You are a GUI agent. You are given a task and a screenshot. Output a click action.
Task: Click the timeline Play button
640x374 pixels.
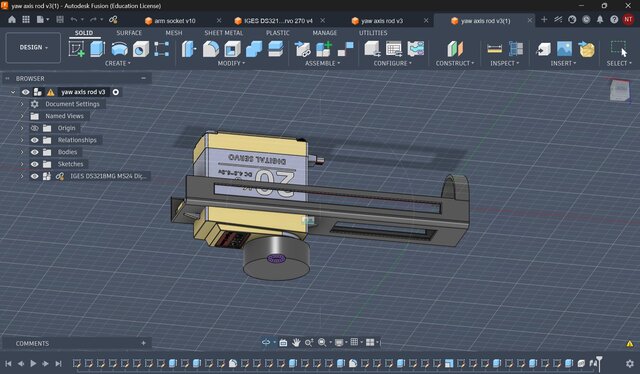[x=33, y=363]
